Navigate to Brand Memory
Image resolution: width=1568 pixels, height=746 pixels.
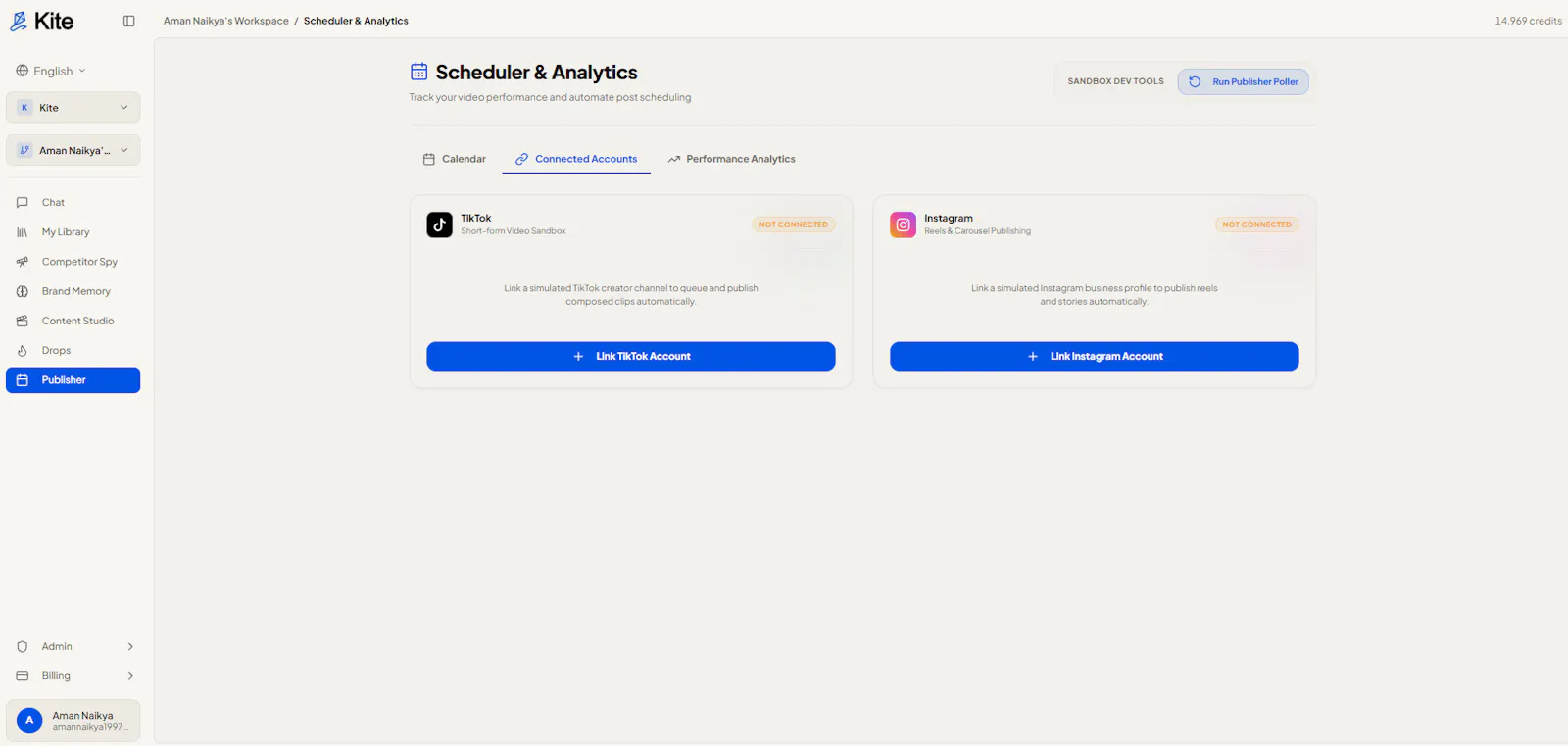73,291
